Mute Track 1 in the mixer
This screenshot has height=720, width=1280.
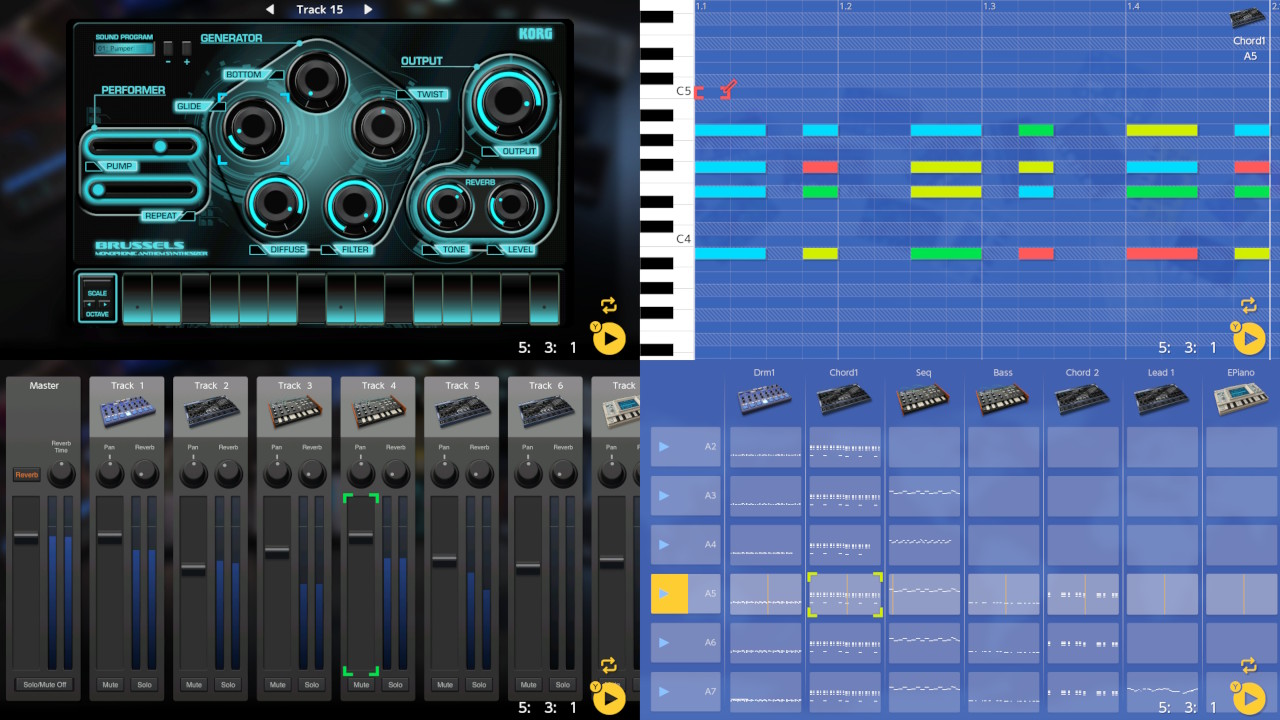coord(110,685)
